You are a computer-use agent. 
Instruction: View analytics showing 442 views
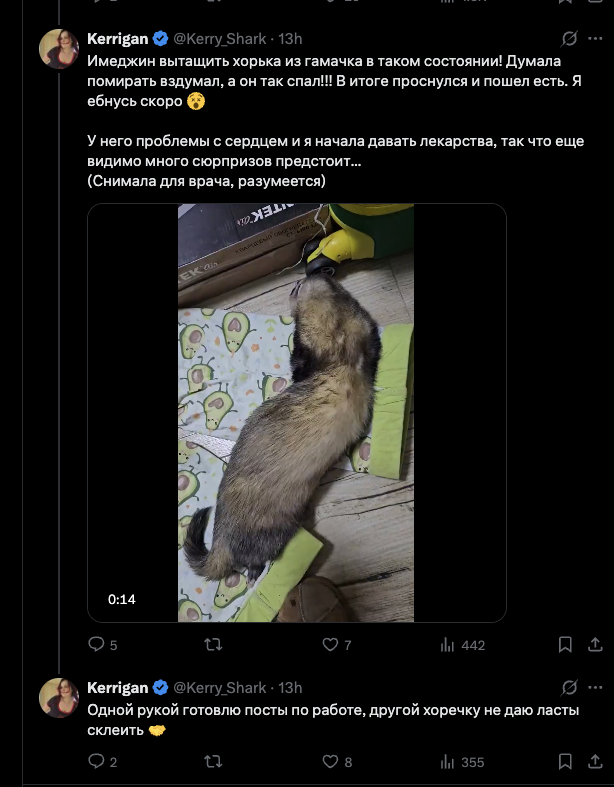[446, 645]
